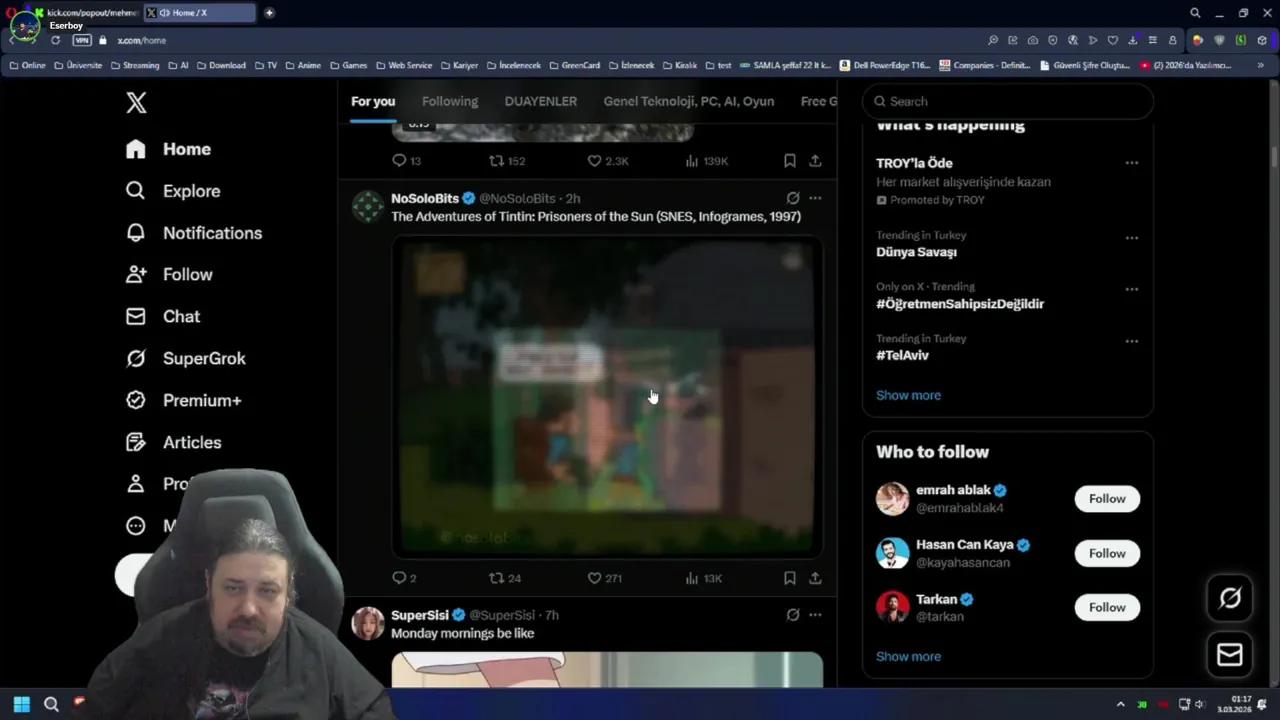
Task: View analytics of the 13K views post
Action: pyautogui.click(x=703, y=578)
